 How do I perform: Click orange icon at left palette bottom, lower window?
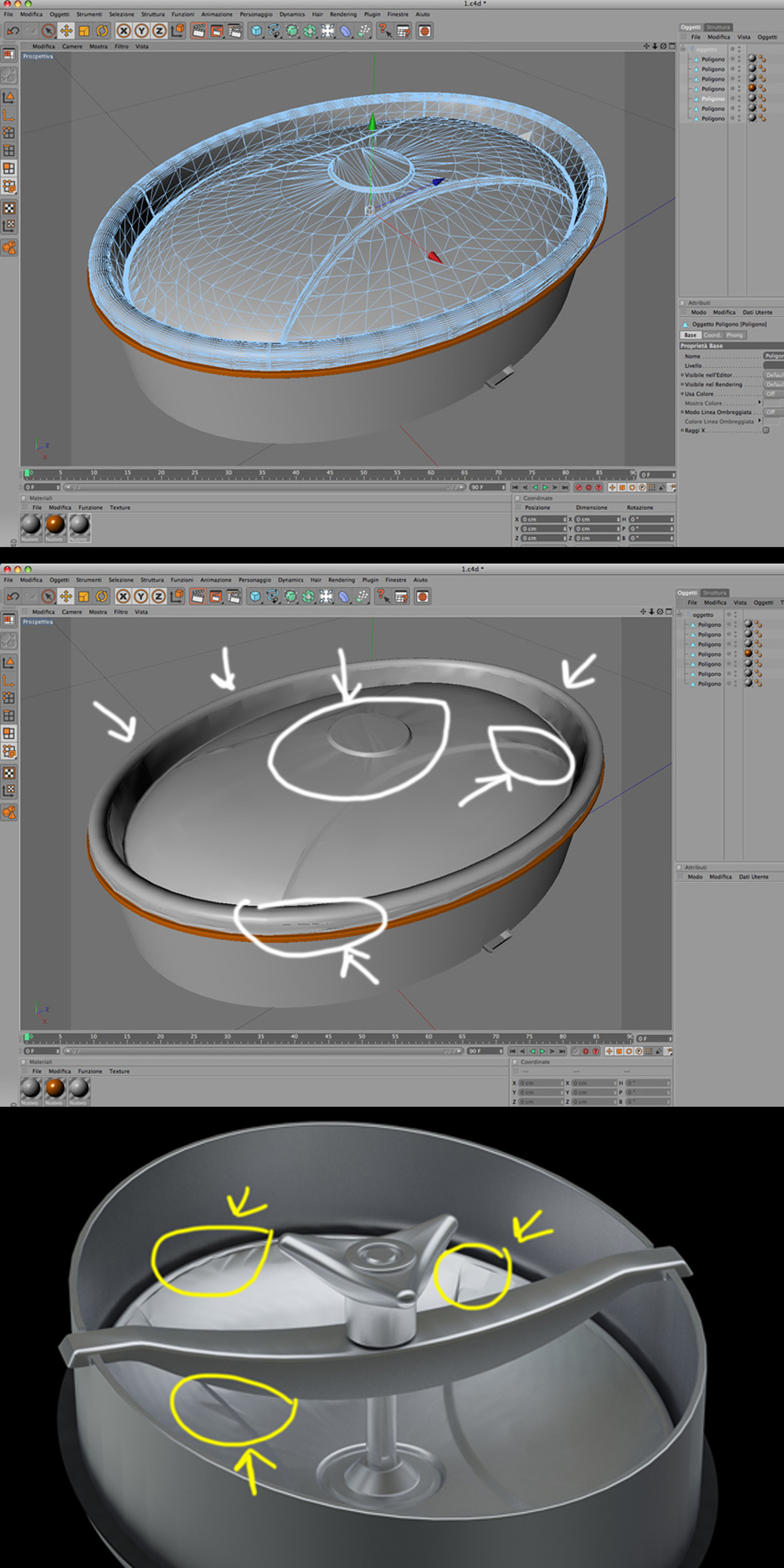click(x=9, y=813)
